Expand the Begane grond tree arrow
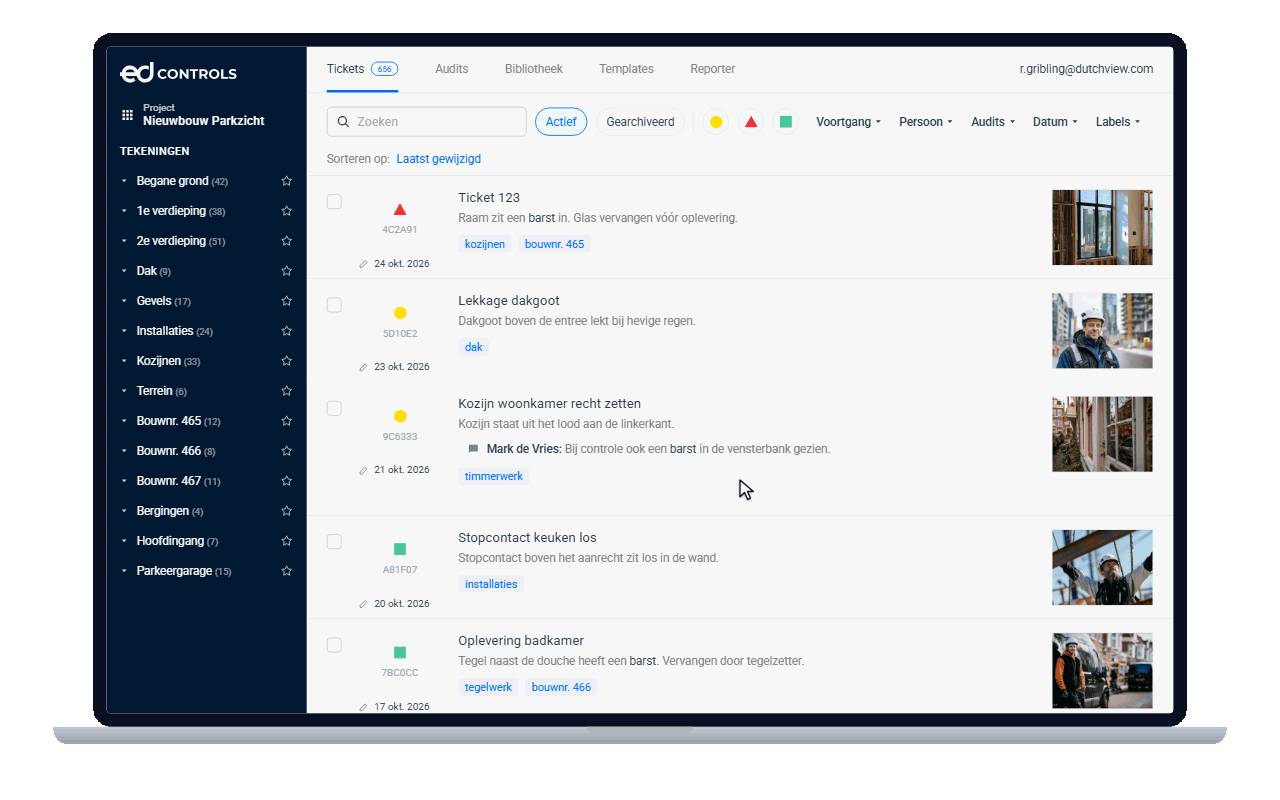This screenshot has height=800, width=1280. (124, 181)
